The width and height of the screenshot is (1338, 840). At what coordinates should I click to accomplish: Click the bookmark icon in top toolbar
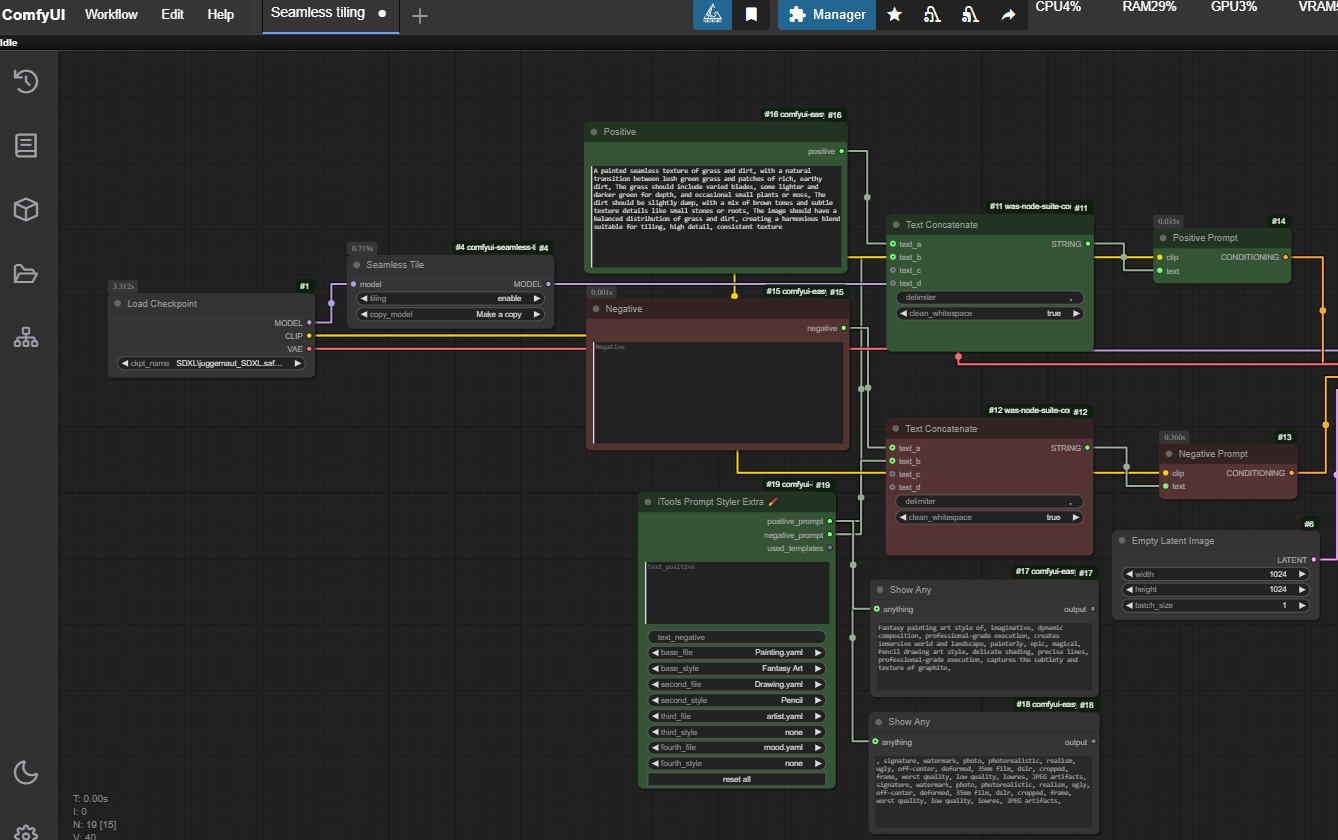pyautogui.click(x=751, y=15)
